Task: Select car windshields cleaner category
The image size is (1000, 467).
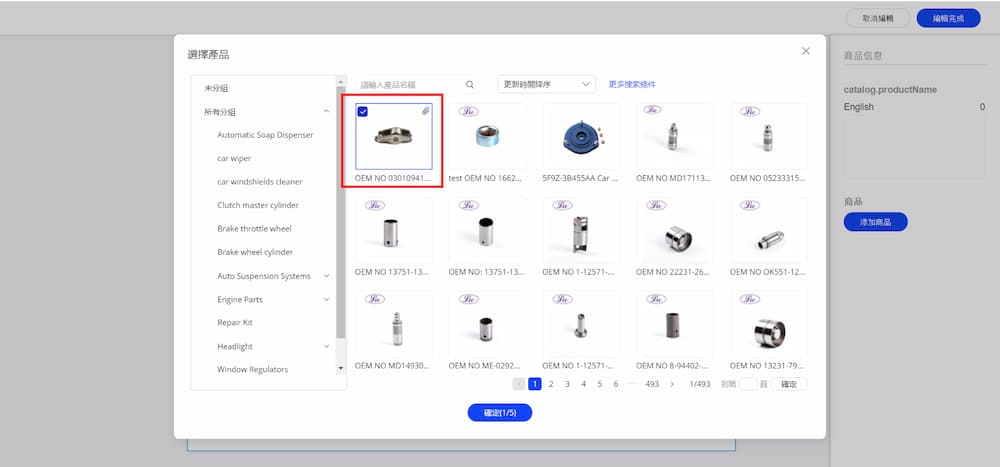Action: (x=260, y=182)
